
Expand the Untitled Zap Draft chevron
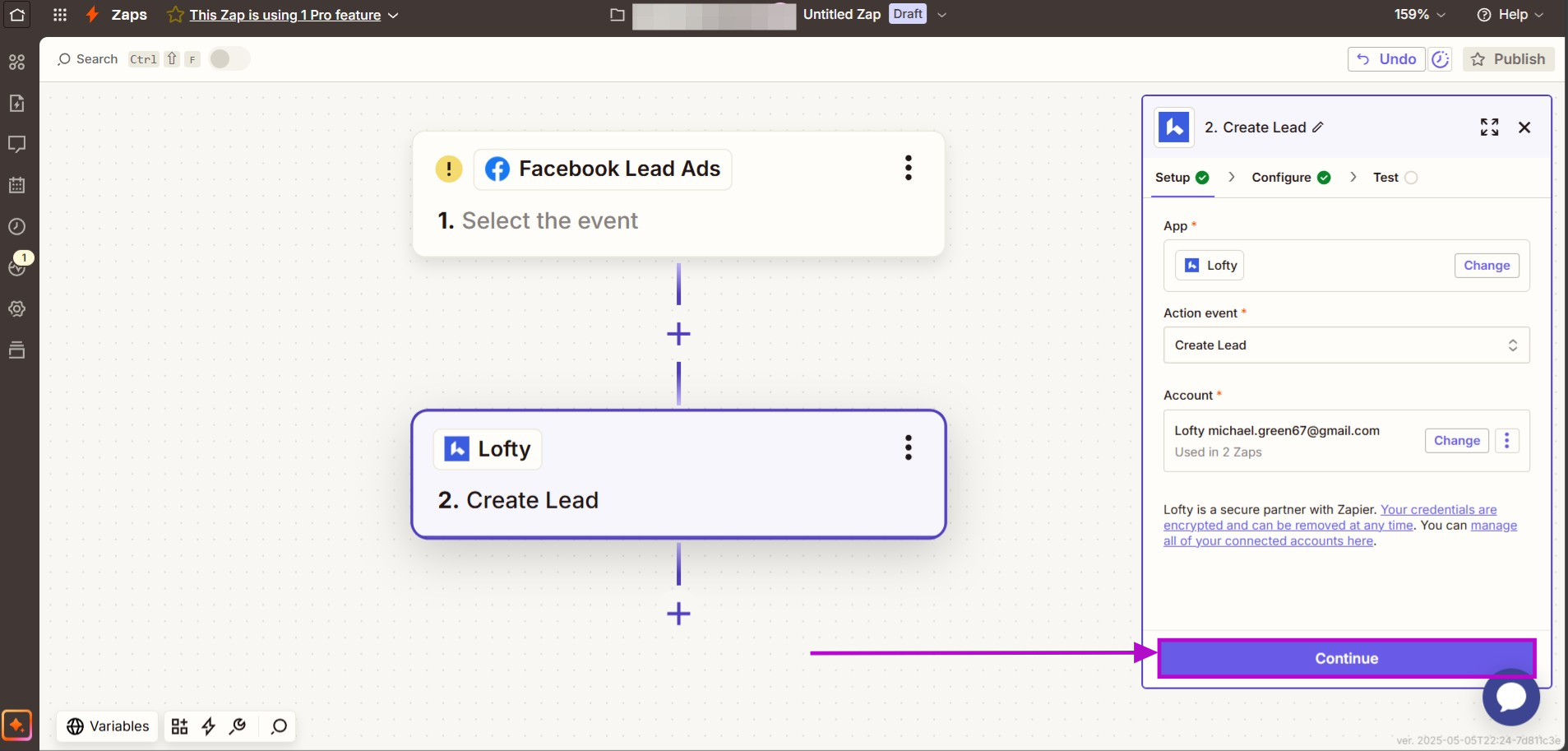tap(942, 15)
